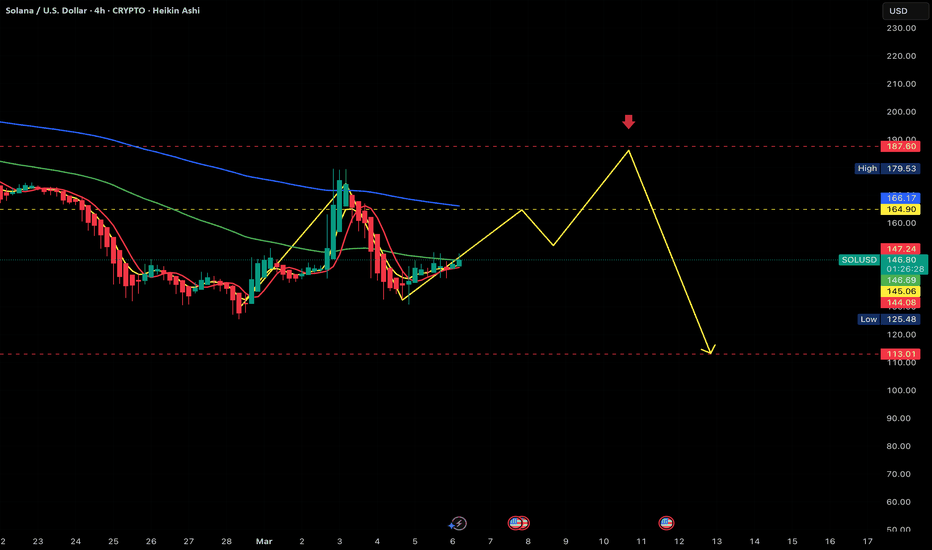Select the red dashed line at 113.01

440,354
